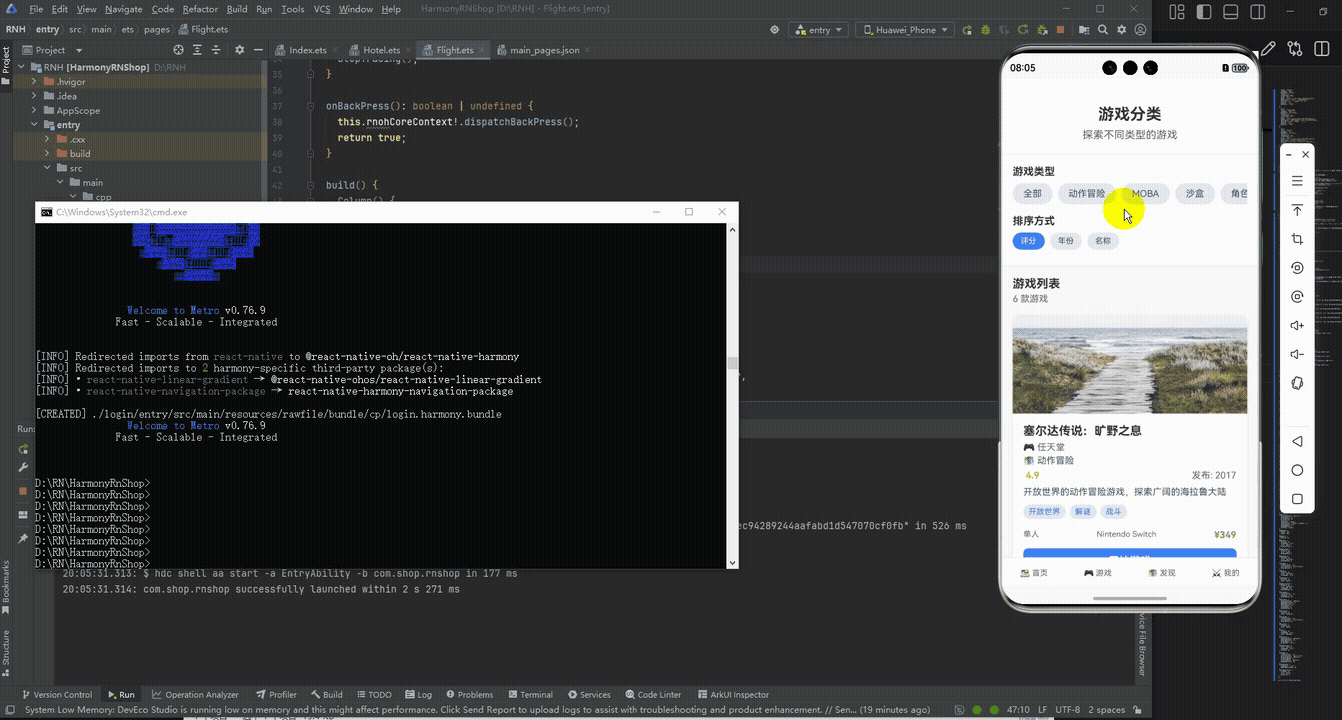Image resolution: width=1342 pixels, height=720 pixels.
Task: Click the search magnifier in main toolbar
Action: pyautogui.click(x=1102, y=30)
